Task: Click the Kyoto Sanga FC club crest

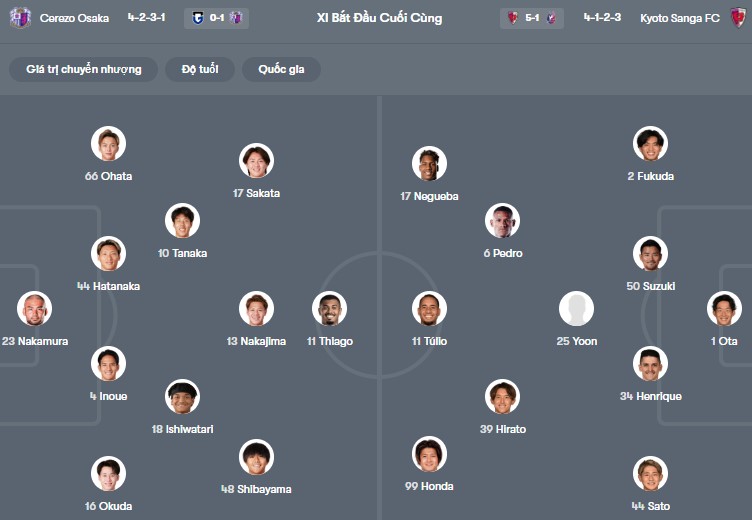Action: coord(738,18)
